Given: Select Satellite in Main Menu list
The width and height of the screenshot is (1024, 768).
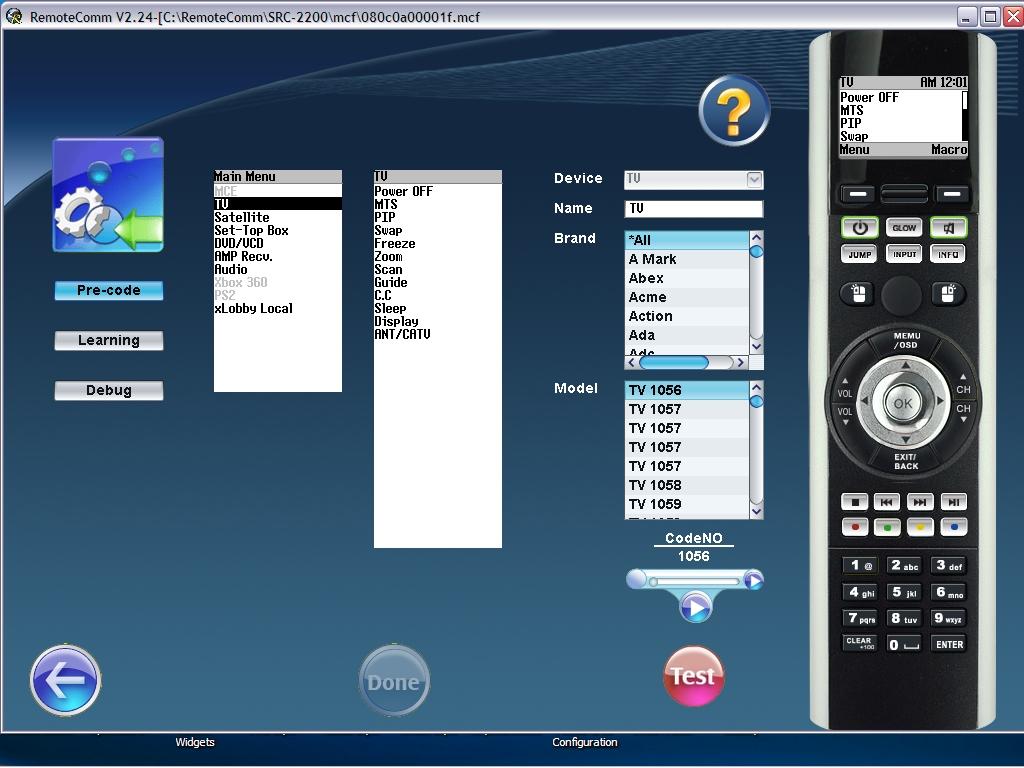Looking at the screenshot, I should (278, 217).
